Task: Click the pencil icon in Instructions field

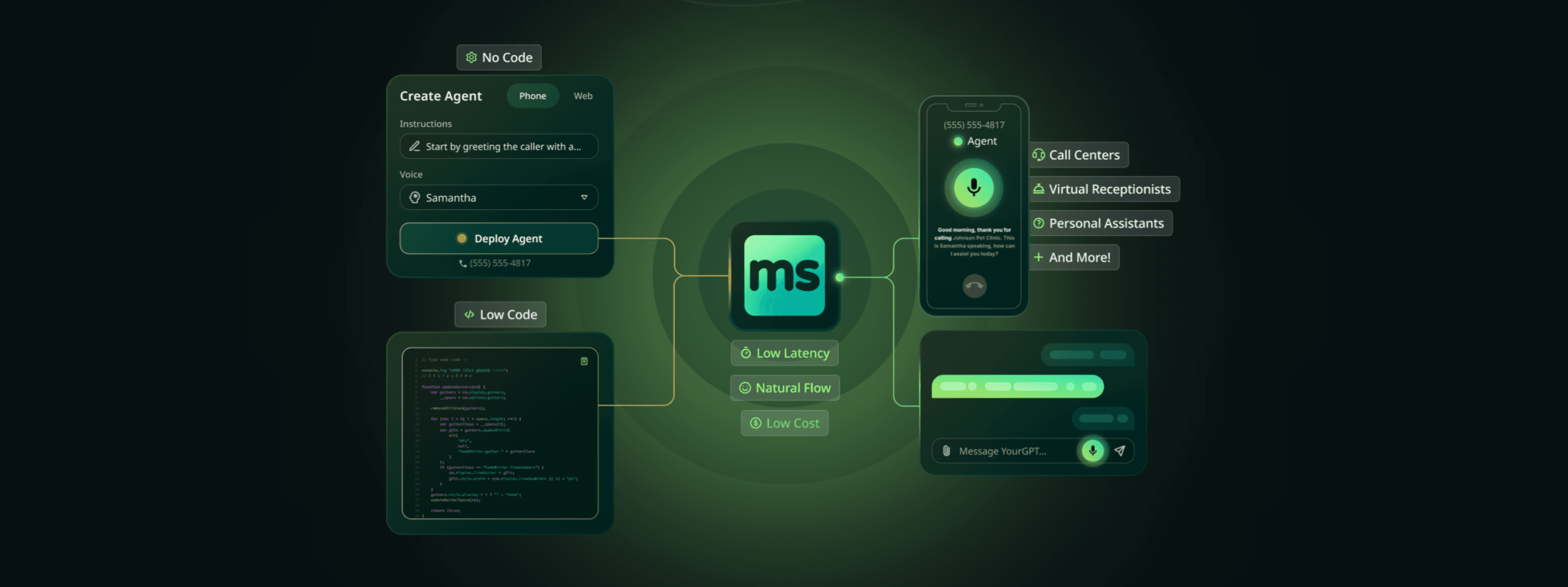Action: click(x=414, y=146)
